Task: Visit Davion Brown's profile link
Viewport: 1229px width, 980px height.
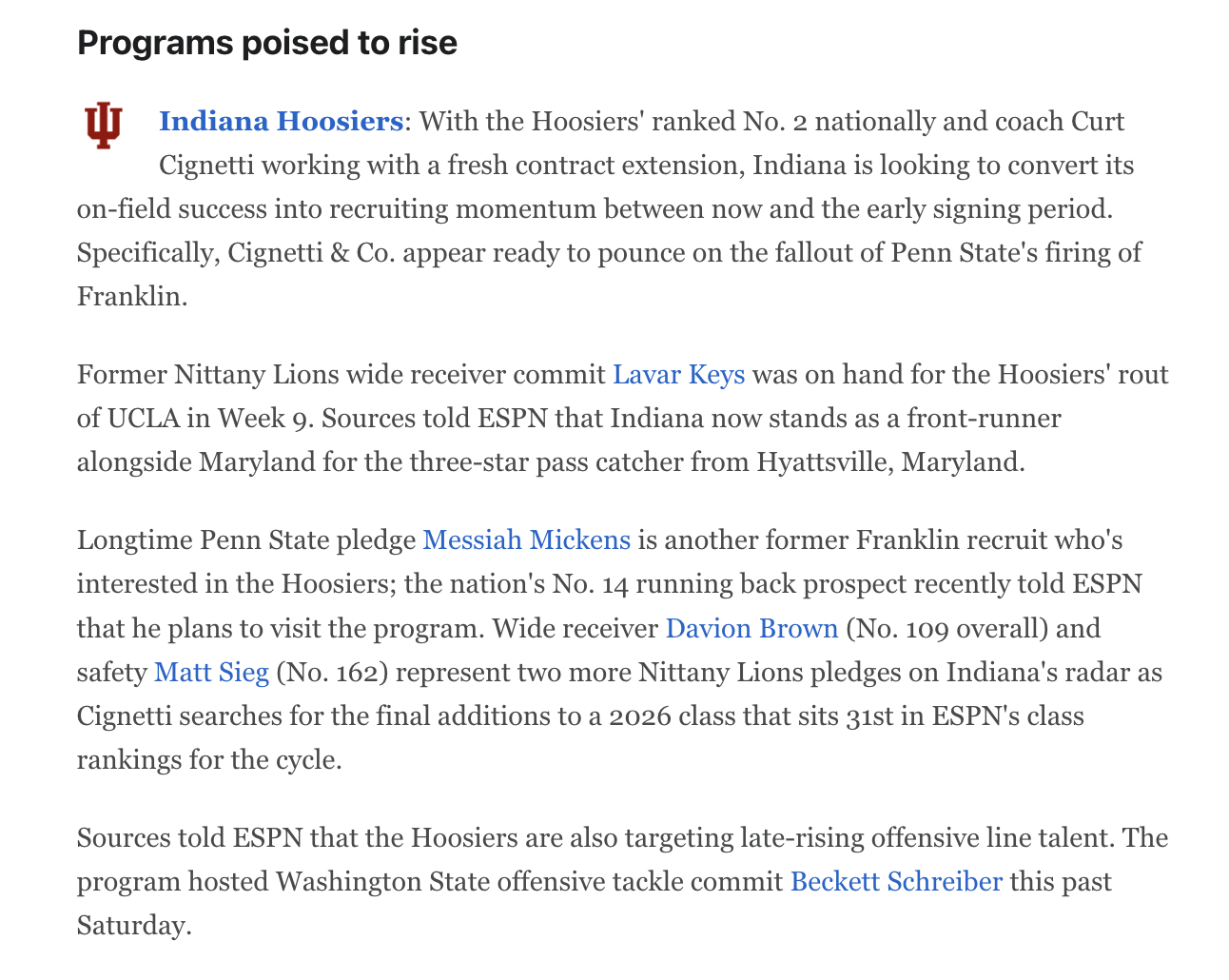Action: coord(751,628)
